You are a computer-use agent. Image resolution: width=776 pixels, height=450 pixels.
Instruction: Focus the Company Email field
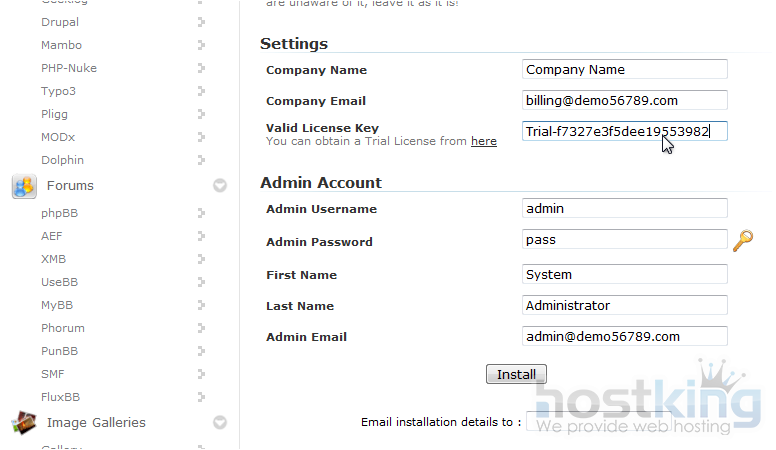(x=625, y=100)
